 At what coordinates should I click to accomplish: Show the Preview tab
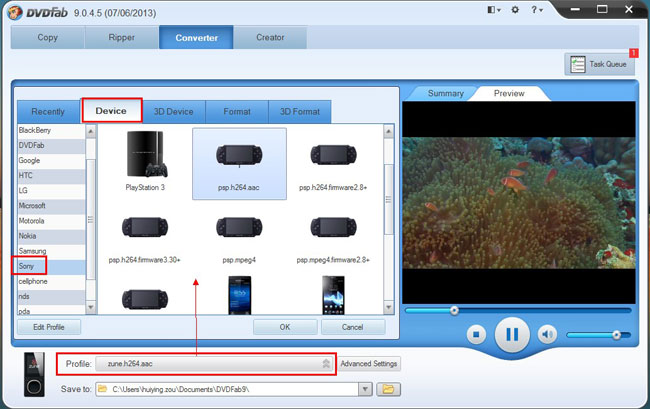(509, 93)
